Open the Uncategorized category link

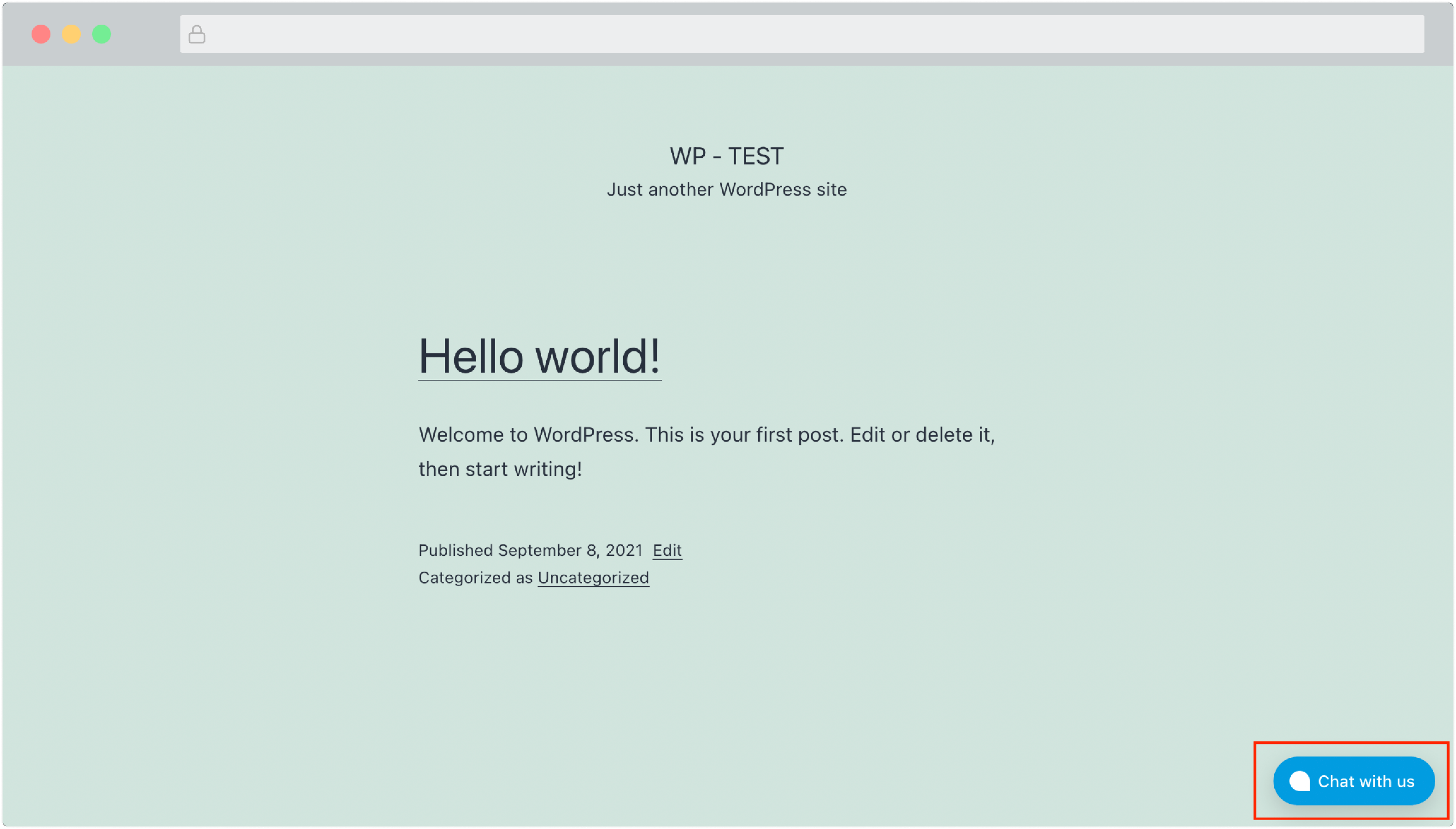593,578
